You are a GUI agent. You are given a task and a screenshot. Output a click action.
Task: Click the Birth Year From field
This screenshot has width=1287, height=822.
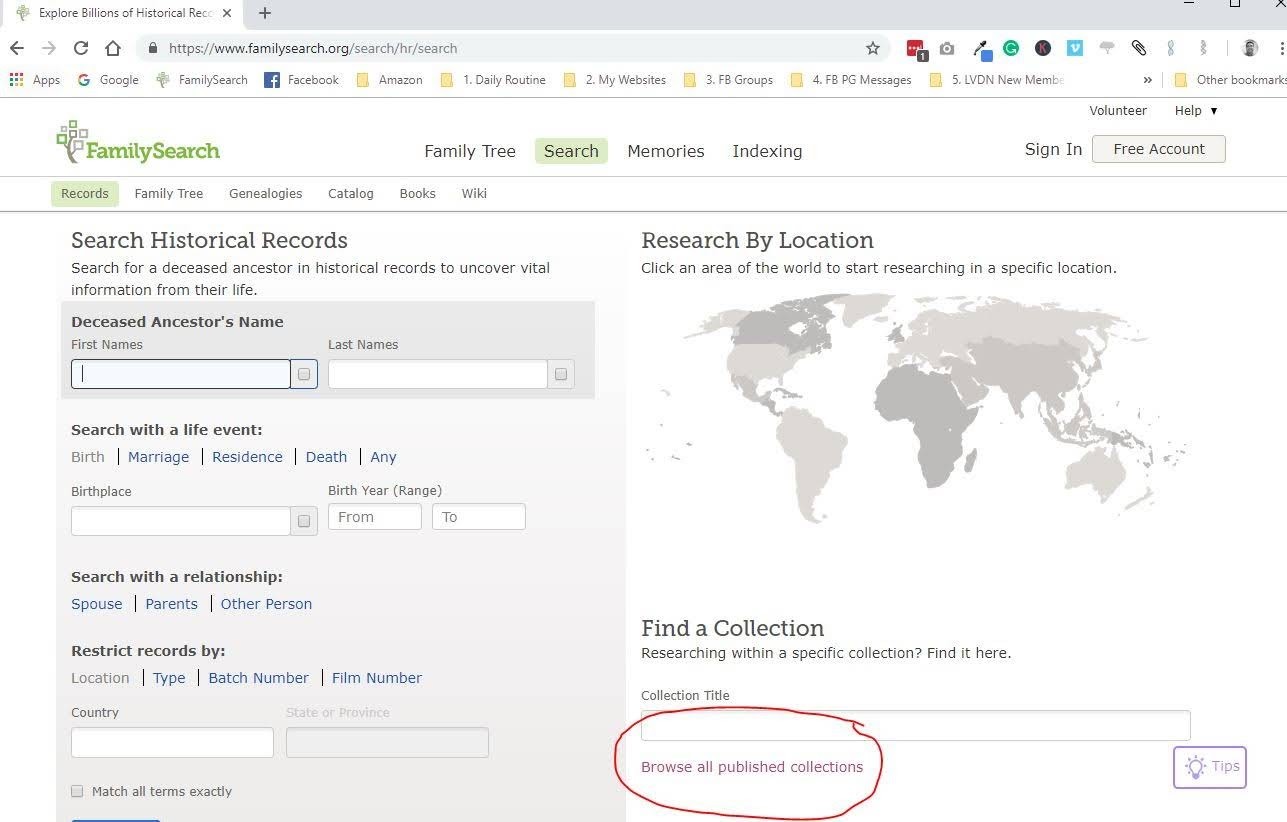tap(375, 517)
